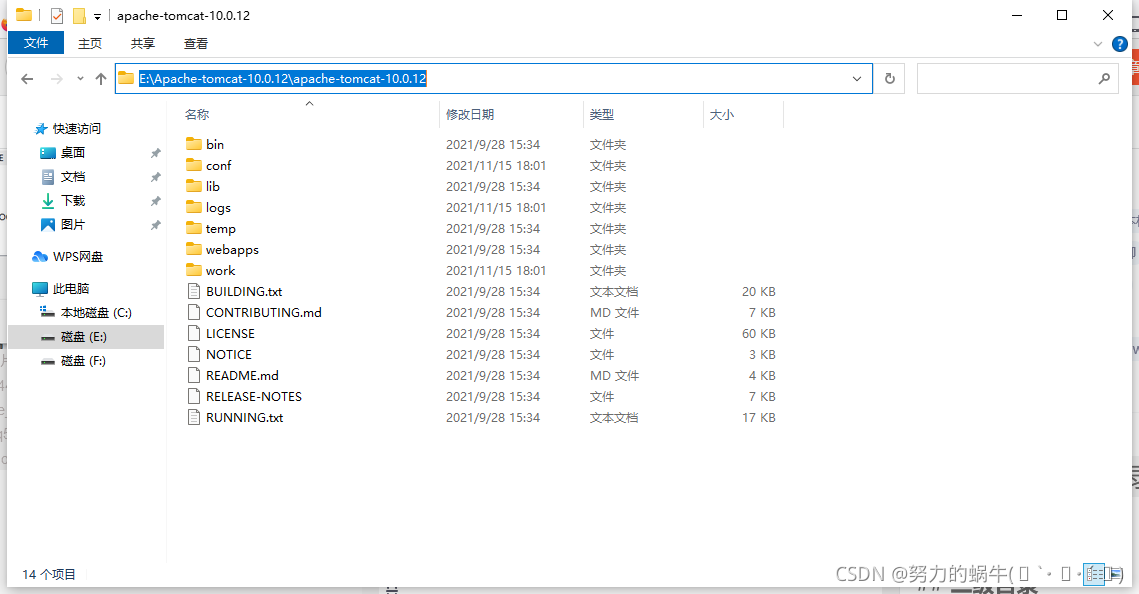Select the logs folder icon

click(193, 207)
